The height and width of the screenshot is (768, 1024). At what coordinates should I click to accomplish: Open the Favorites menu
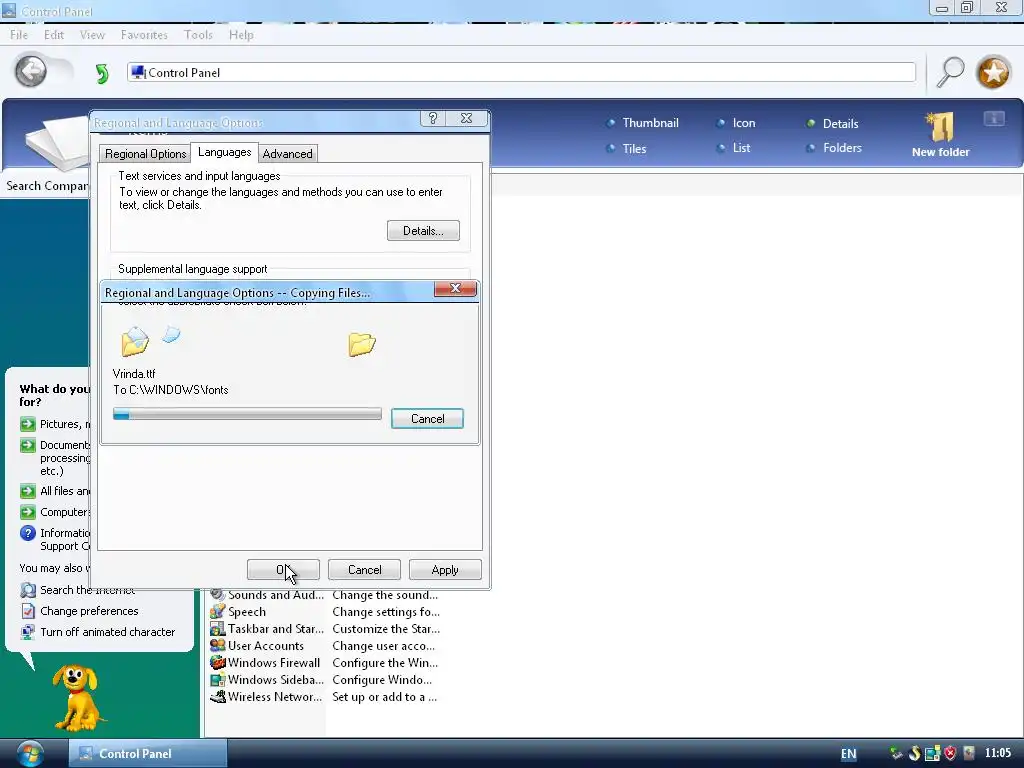click(x=144, y=35)
